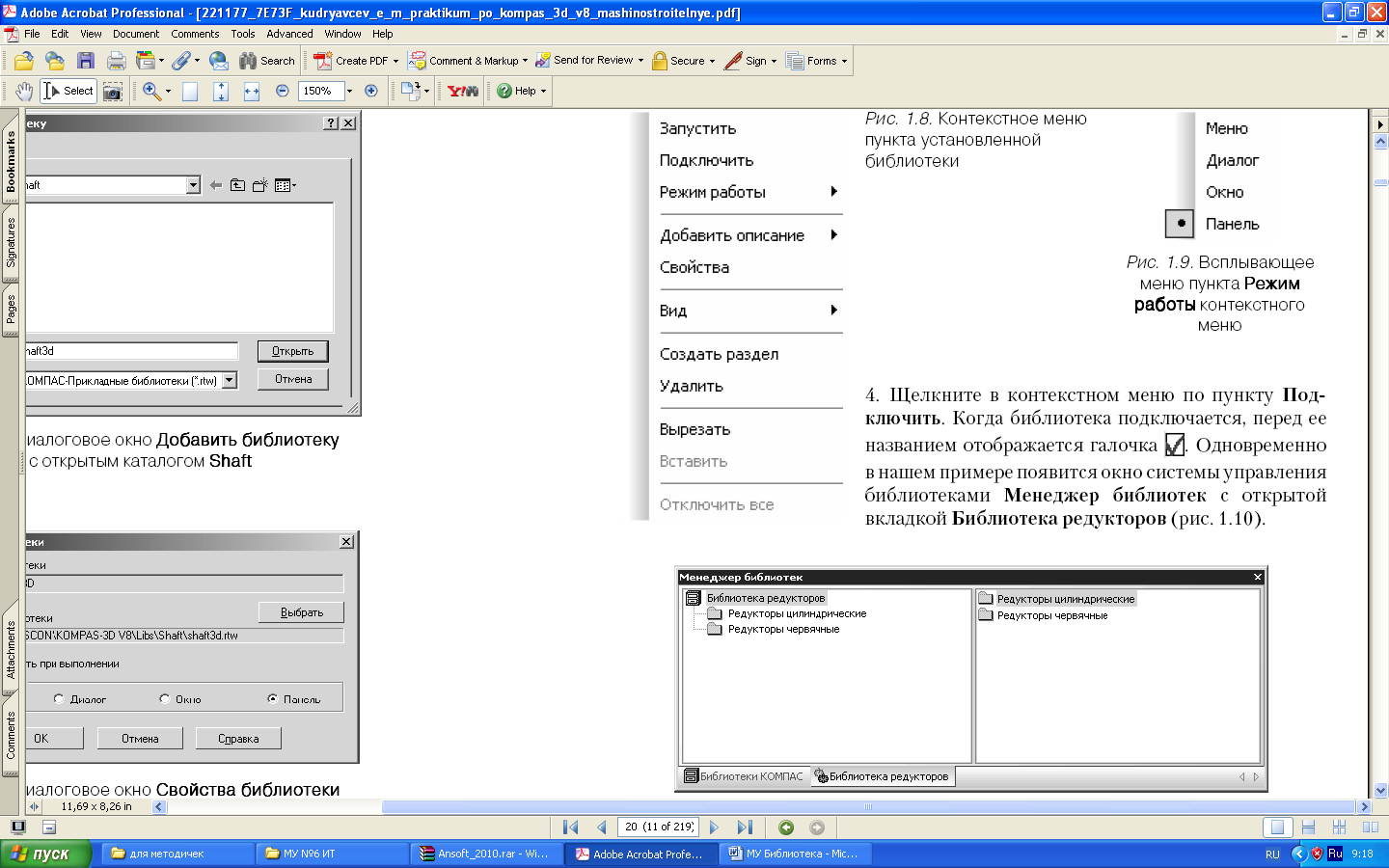Click the Yahoo search toolbar icon
1389x868 pixels.
pos(463,91)
